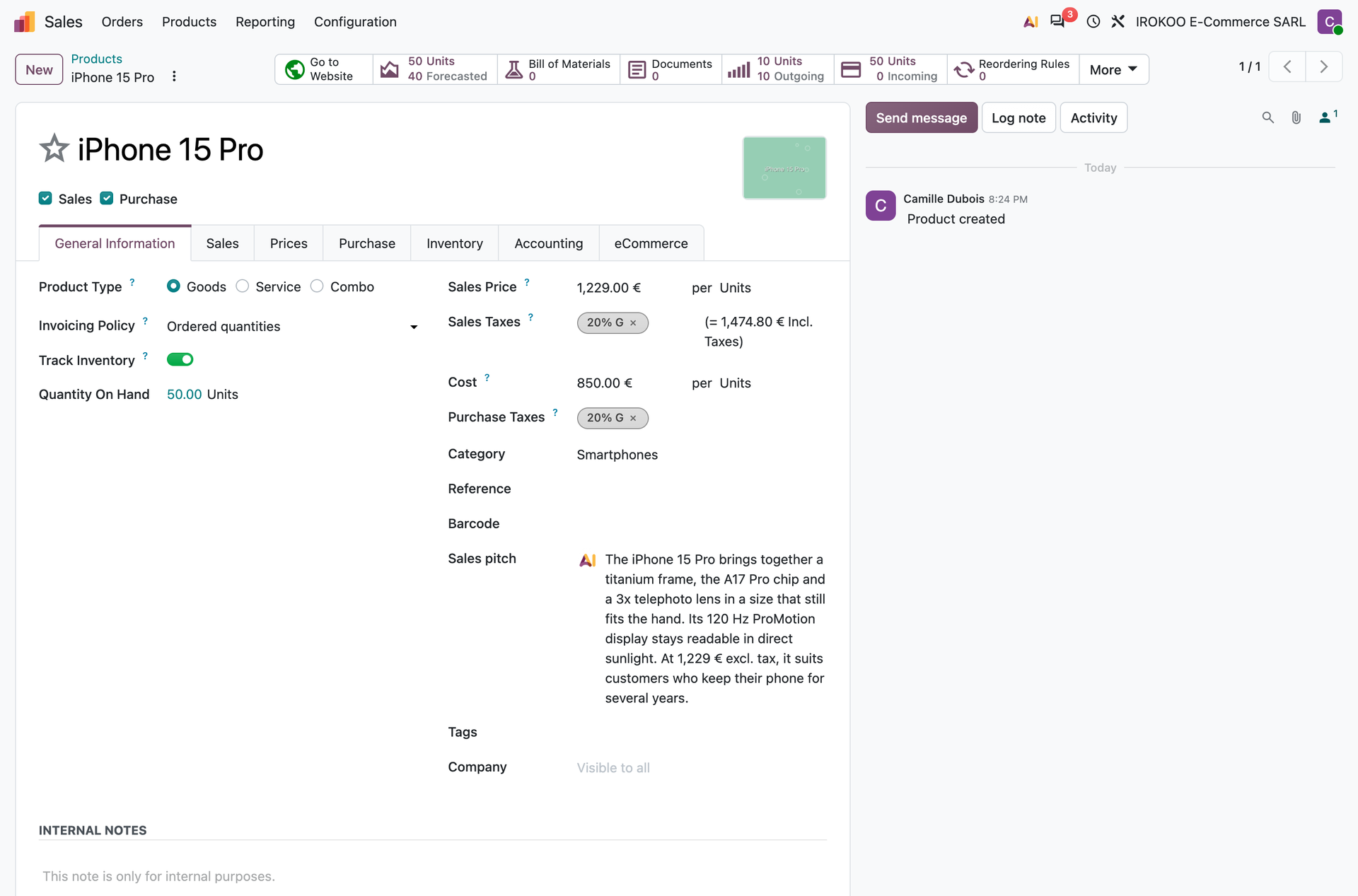Open the messages icon with badge 3
The width and height of the screenshot is (1358, 896).
(1058, 21)
